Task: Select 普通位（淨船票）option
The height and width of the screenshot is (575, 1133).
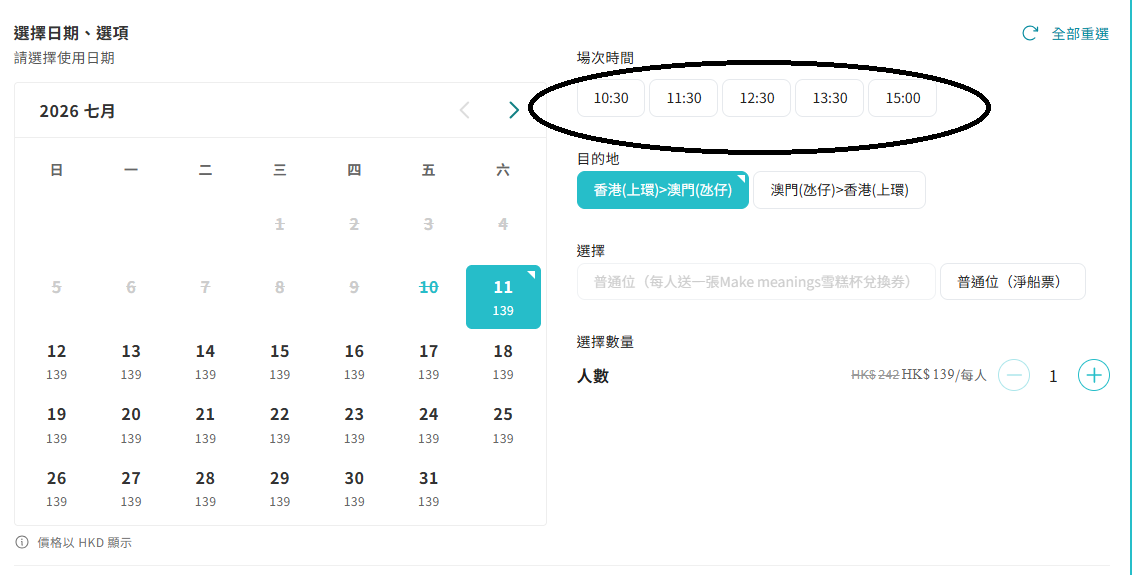Action: point(1012,282)
